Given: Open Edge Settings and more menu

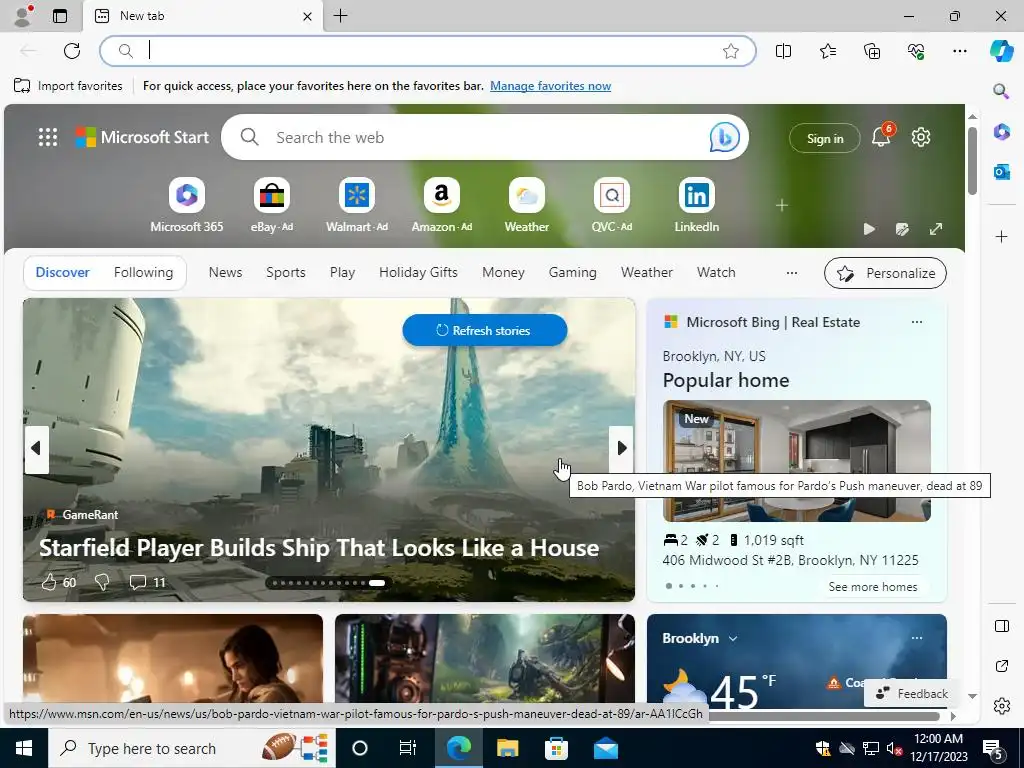Looking at the screenshot, I should pyautogui.click(x=959, y=51).
